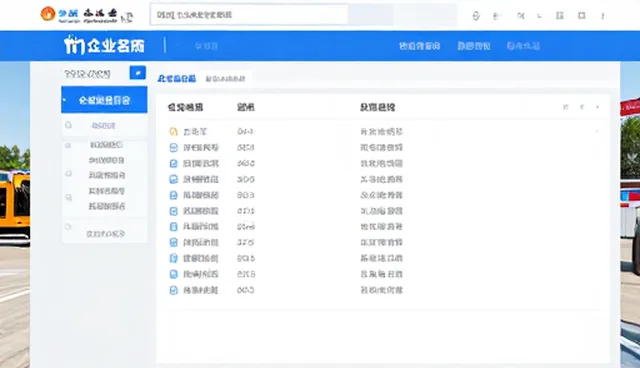Click the magnifier icon on the blue-text sidebar item
The width and height of the screenshot is (640, 368).
click(68, 125)
